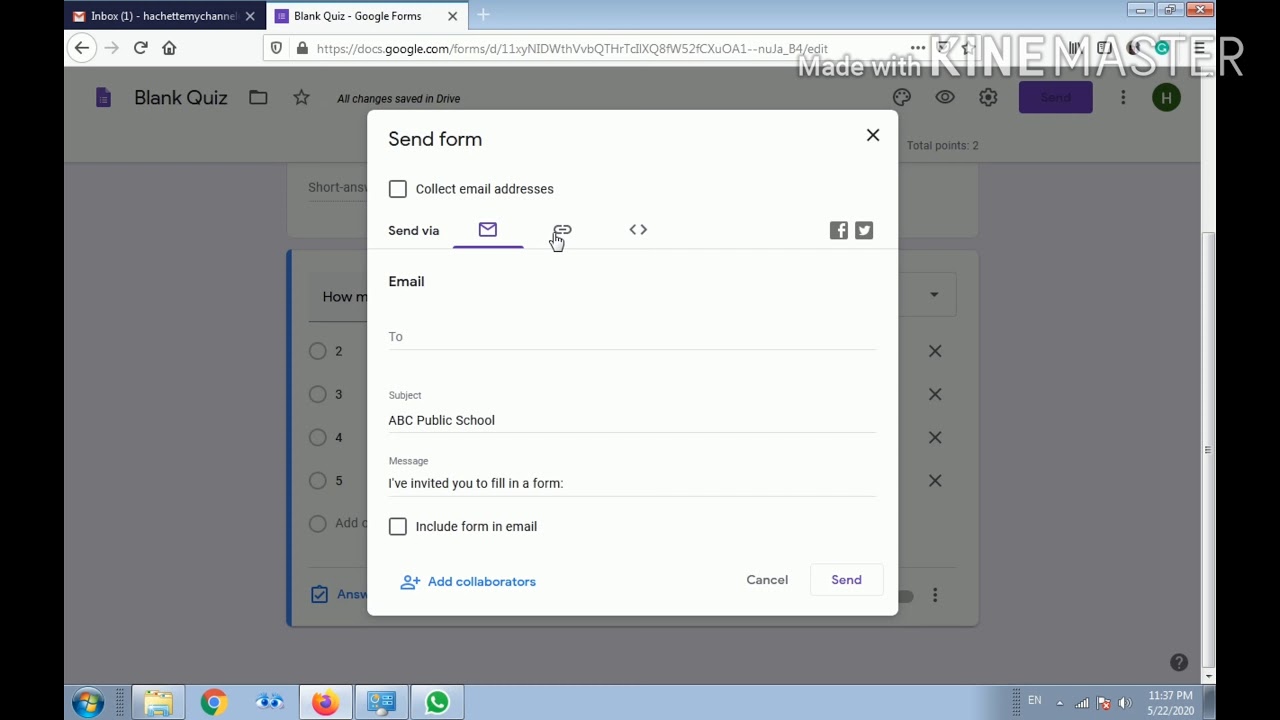Click the To email recipient field
This screenshot has height=720, width=1280.
632,337
